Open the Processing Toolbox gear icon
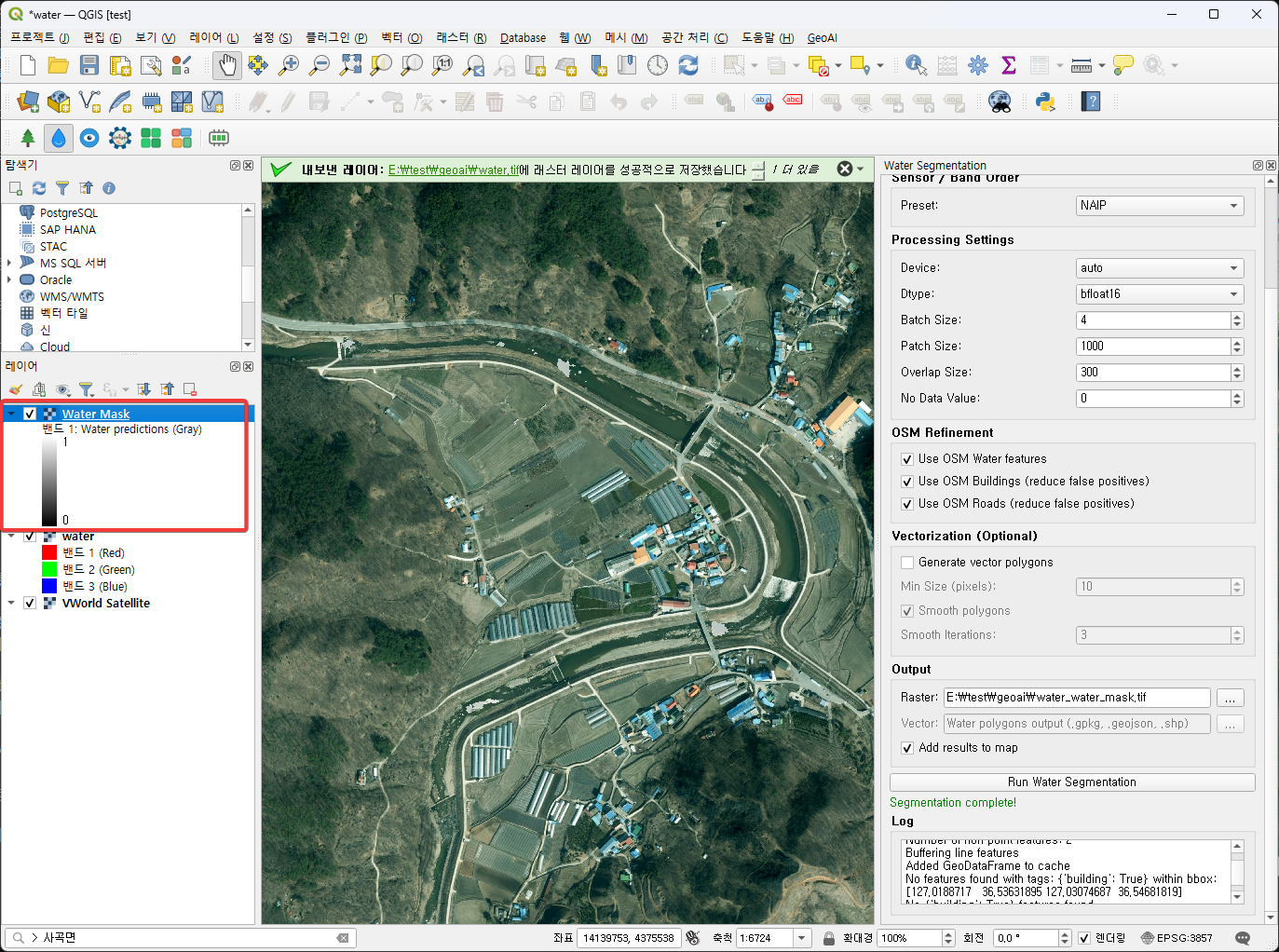This screenshot has height=952, width=1279. tap(978, 65)
